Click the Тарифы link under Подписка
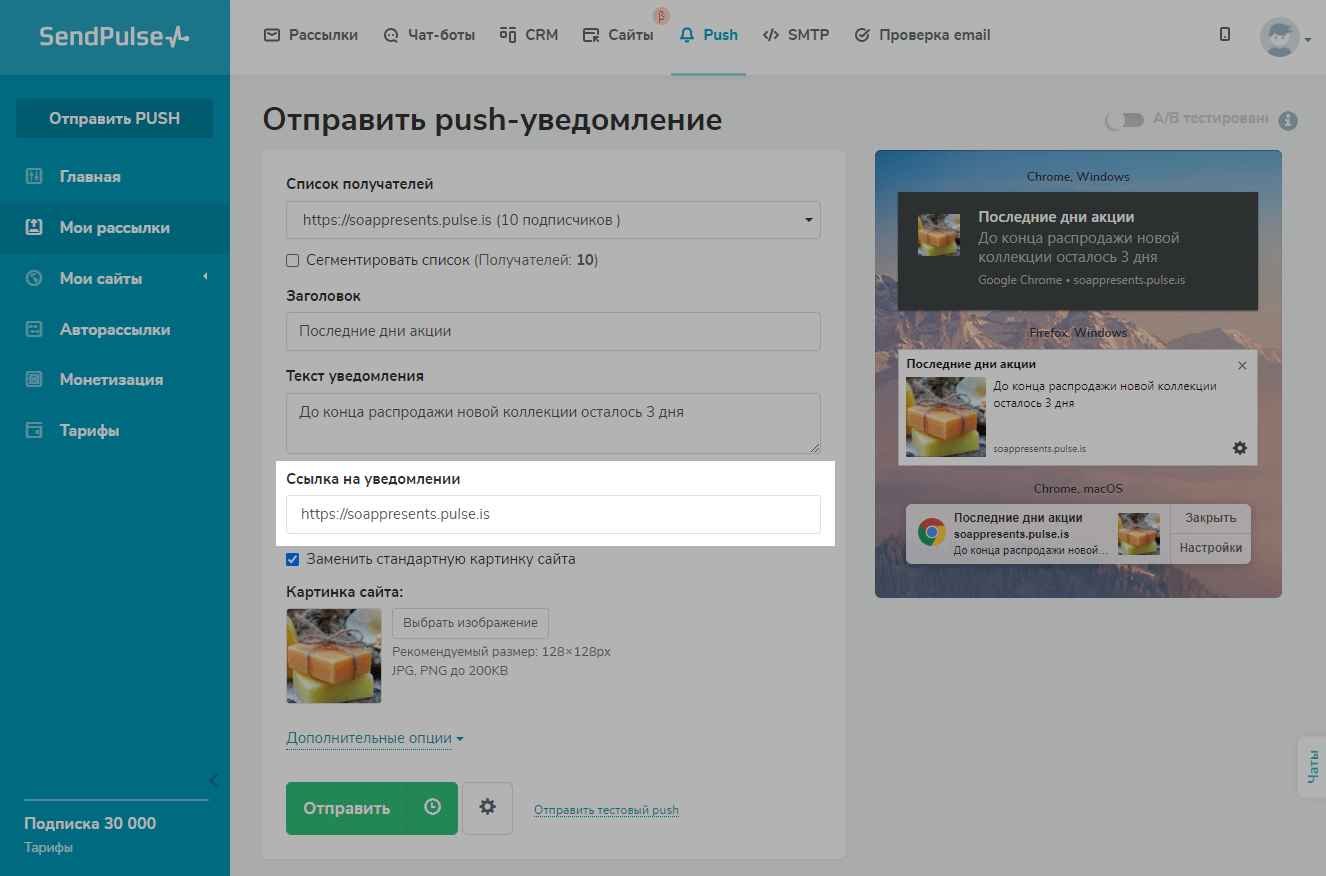 coord(49,848)
